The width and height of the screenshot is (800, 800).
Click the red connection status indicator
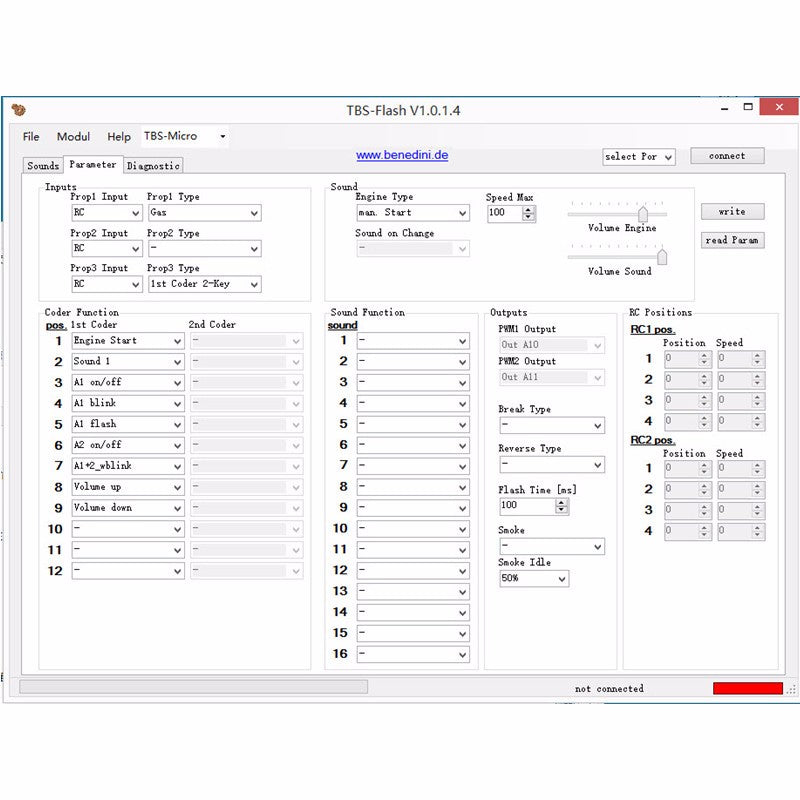pos(747,688)
